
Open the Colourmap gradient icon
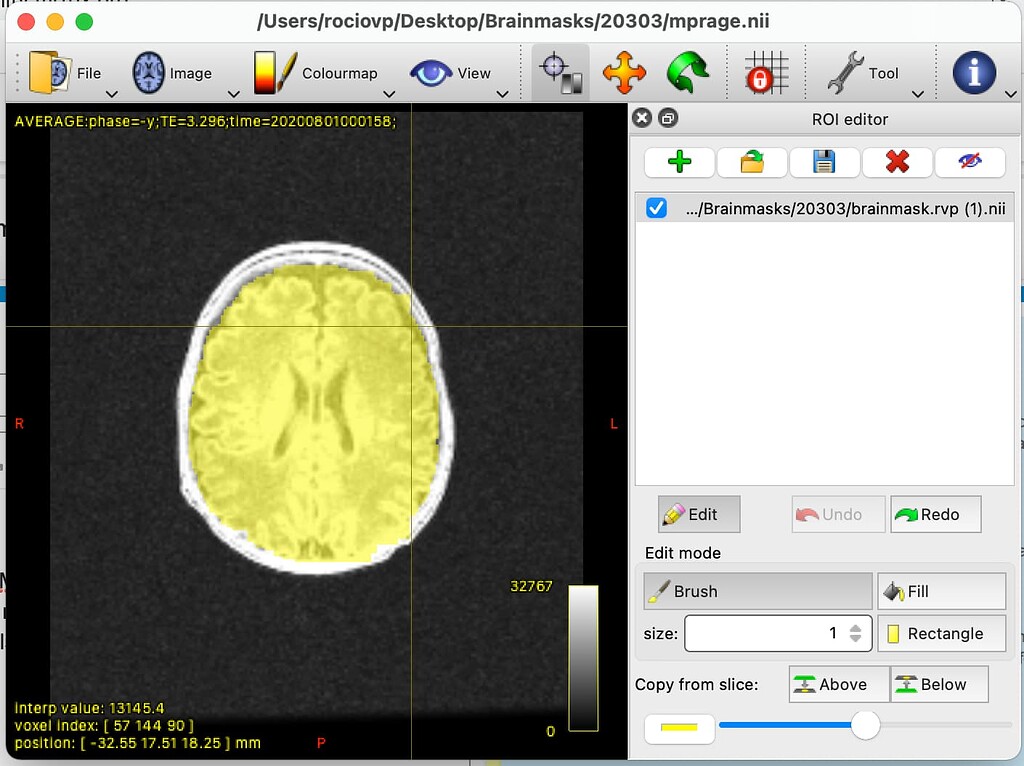tap(275, 72)
